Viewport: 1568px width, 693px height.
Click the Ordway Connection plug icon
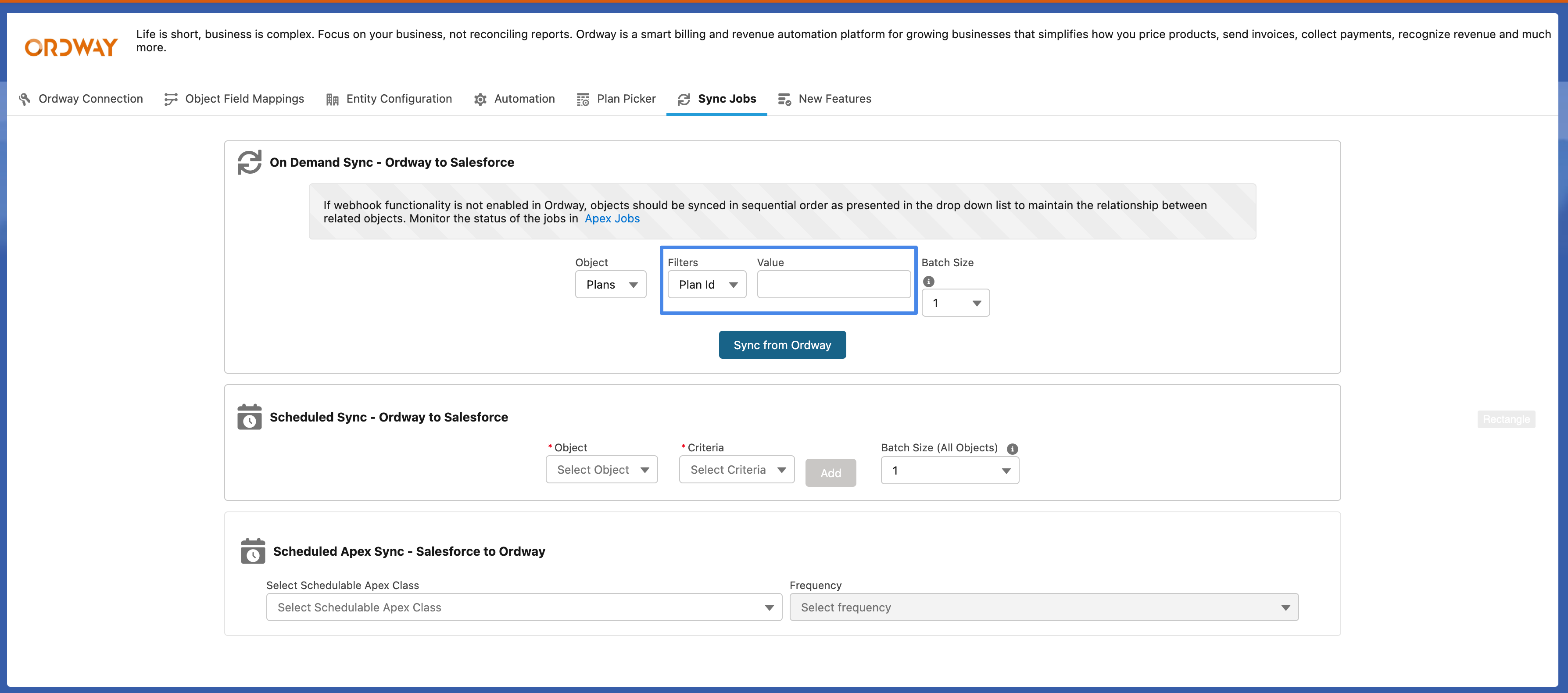coord(25,99)
